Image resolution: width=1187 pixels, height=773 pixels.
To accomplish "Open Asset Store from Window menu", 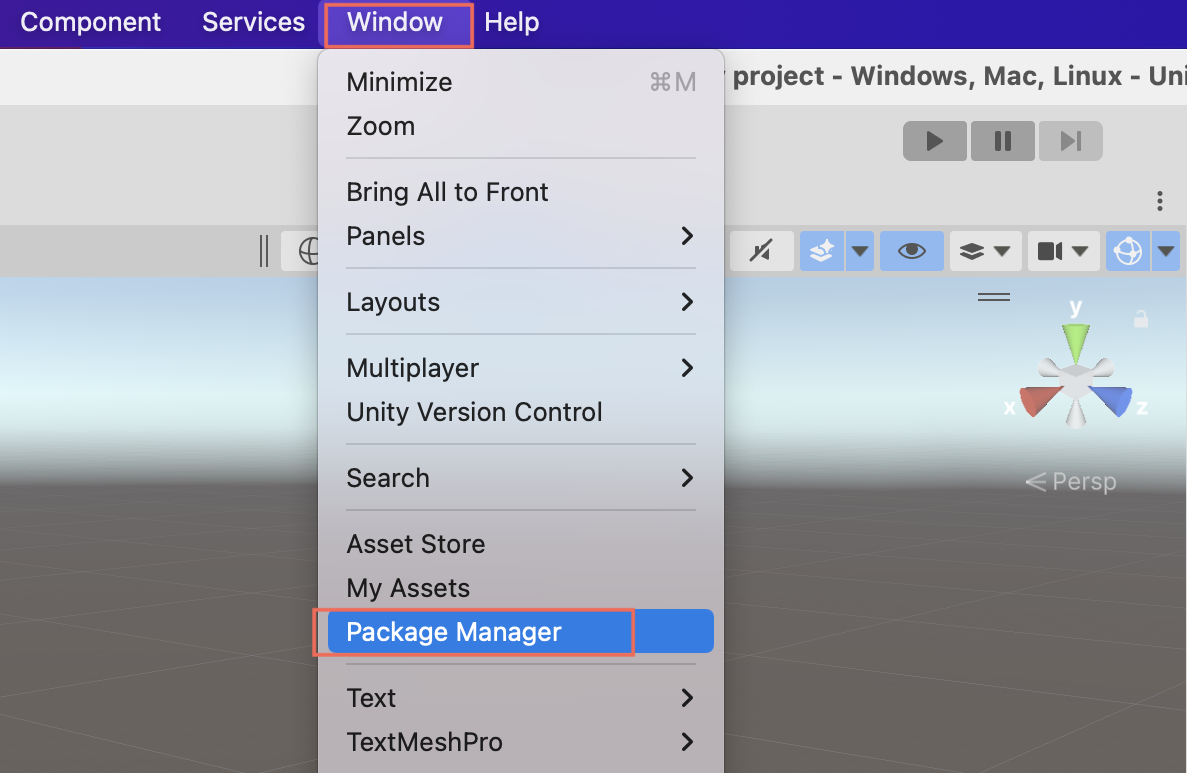I will (x=416, y=544).
